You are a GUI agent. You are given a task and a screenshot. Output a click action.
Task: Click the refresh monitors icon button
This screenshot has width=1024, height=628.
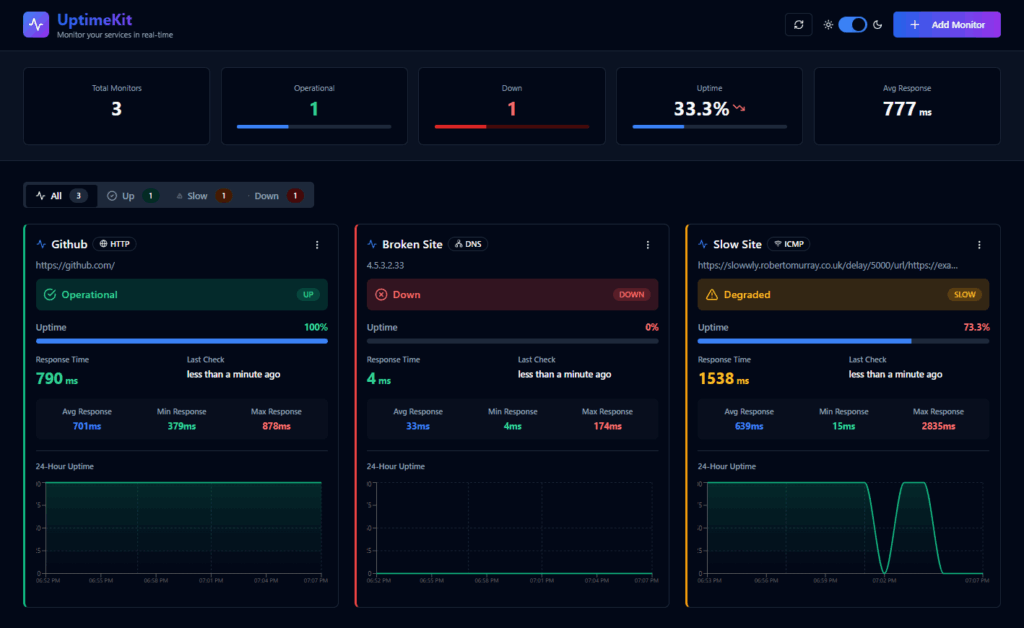click(798, 25)
